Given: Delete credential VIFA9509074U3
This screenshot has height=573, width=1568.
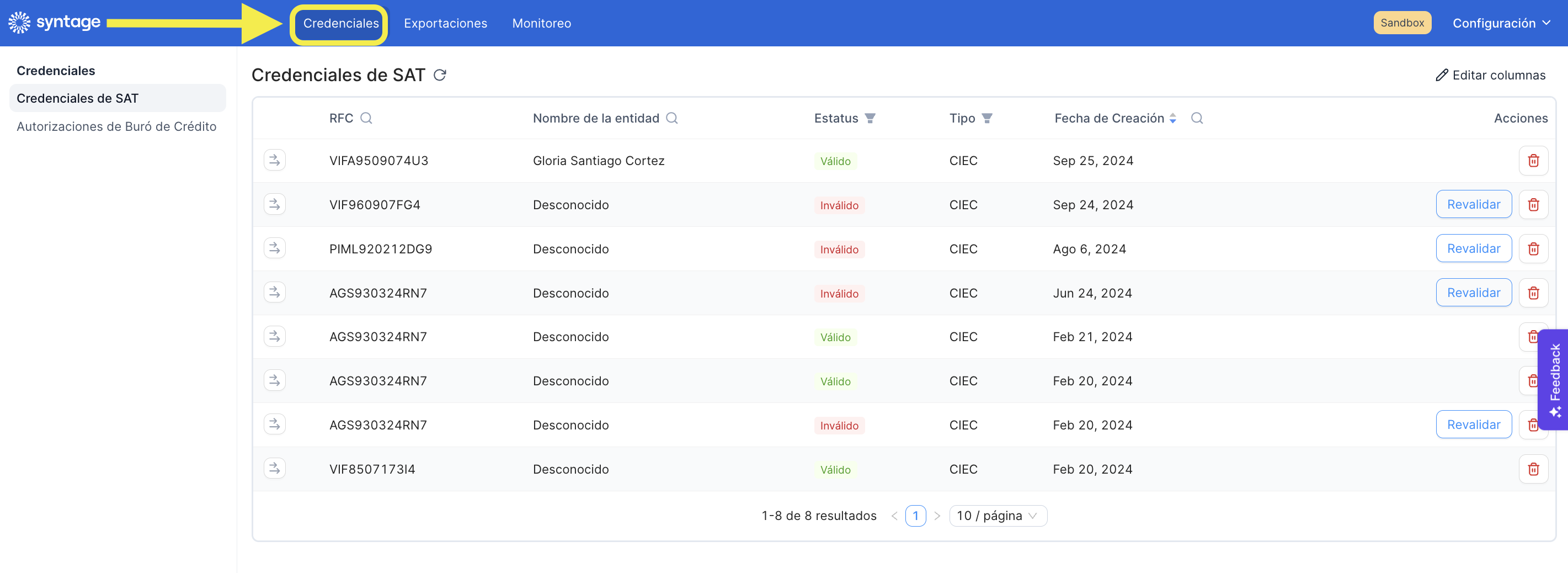Looking at the screenshot, I should tap(1533, 161).
